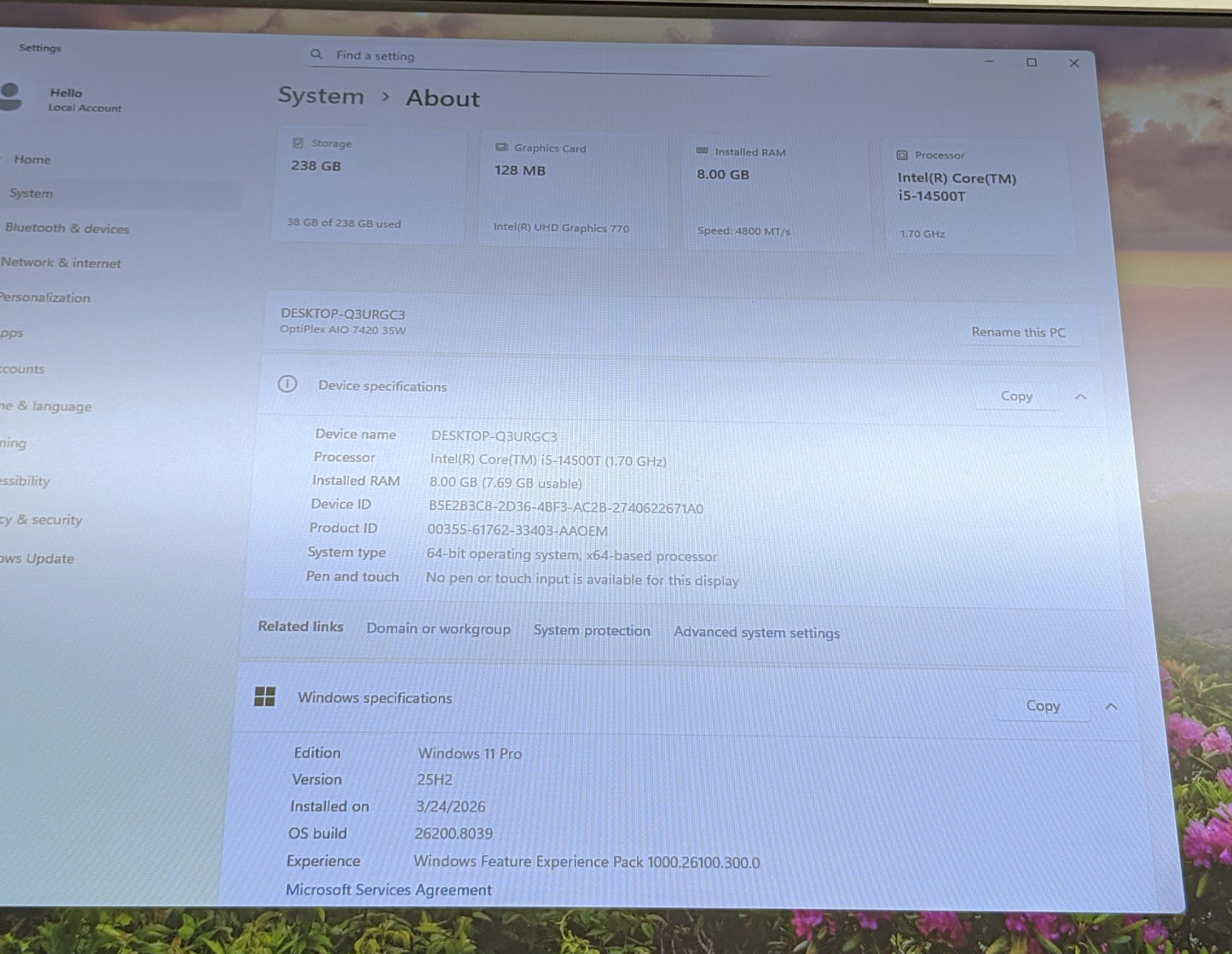Open Advanced system settings link
The height and width of the screenshot is (954, 1232).
click(x=756, y=633)
